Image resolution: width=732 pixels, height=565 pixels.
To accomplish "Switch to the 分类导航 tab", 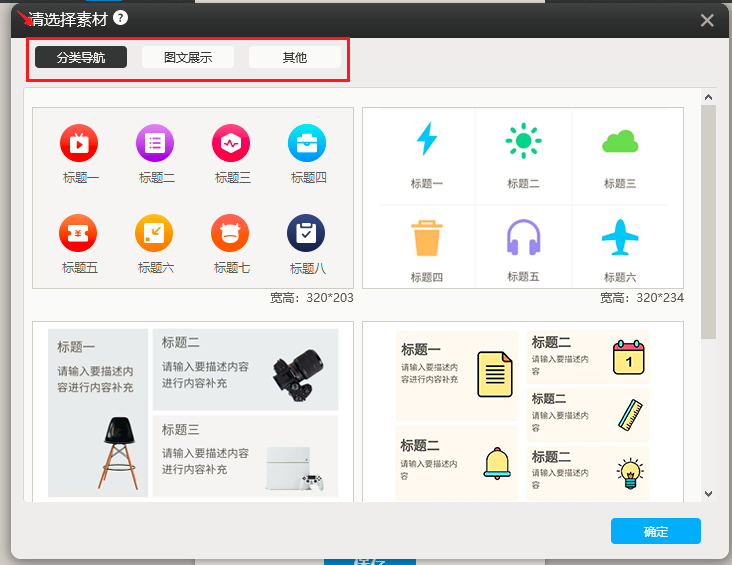I will 81,57.
